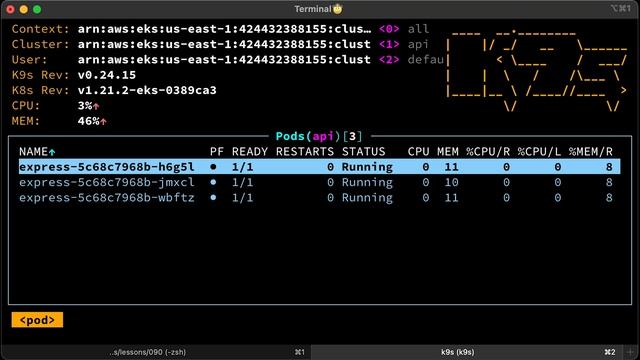Viewport: 640px width, 360px height.
Task: Maximize the Terminal window
Action: click(37, 9)
